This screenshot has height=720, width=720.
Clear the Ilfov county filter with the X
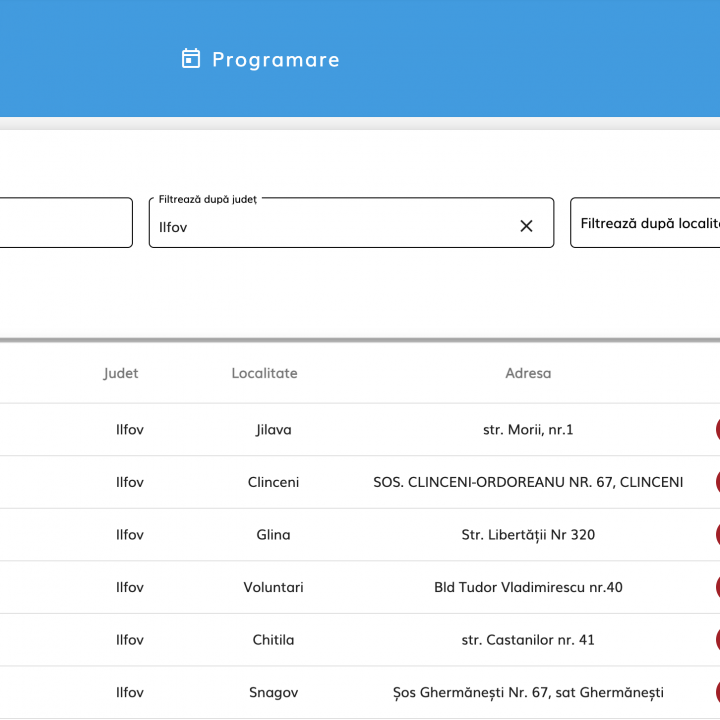526,226
